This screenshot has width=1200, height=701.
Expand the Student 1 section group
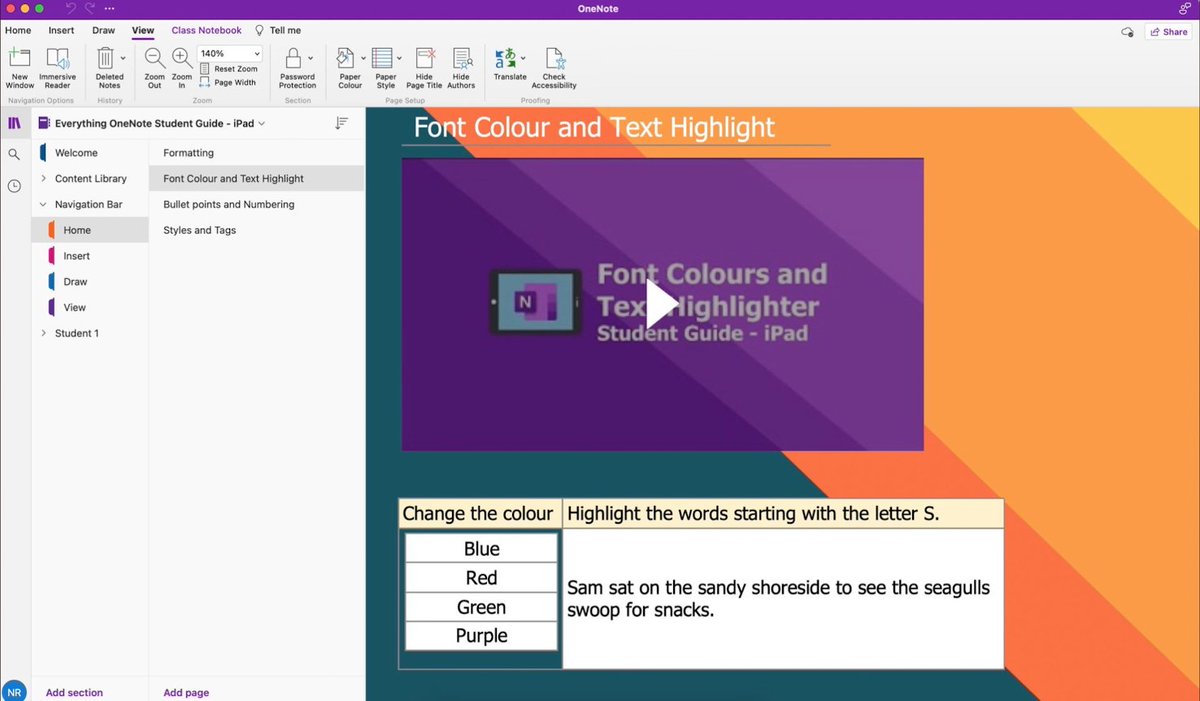[43, 333]
